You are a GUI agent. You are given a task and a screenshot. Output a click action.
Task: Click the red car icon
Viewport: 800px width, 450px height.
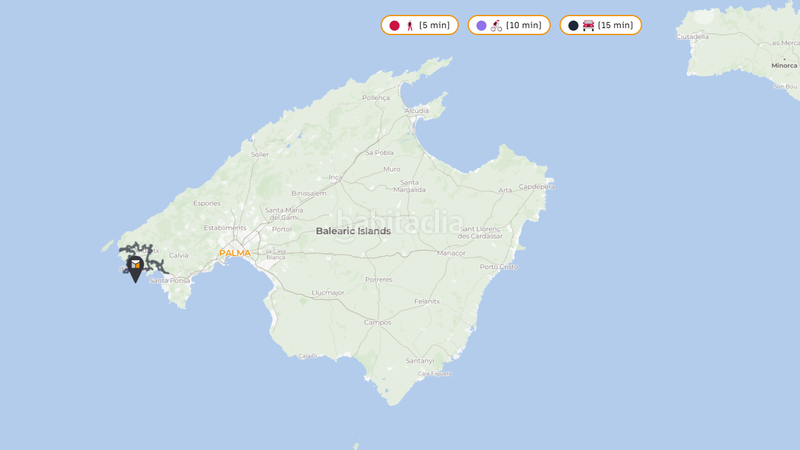point(588,26)
